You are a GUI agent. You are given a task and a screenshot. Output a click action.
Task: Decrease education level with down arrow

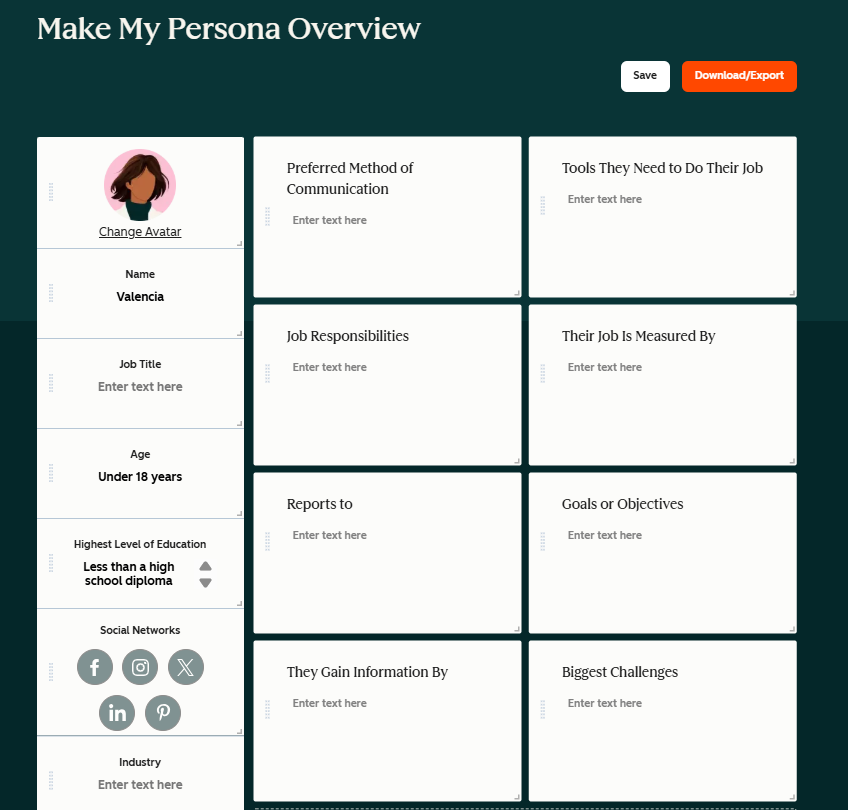tap(205, 583)
